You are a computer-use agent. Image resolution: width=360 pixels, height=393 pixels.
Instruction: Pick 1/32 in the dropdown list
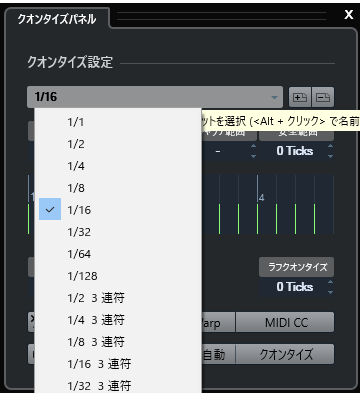(118, 232)
